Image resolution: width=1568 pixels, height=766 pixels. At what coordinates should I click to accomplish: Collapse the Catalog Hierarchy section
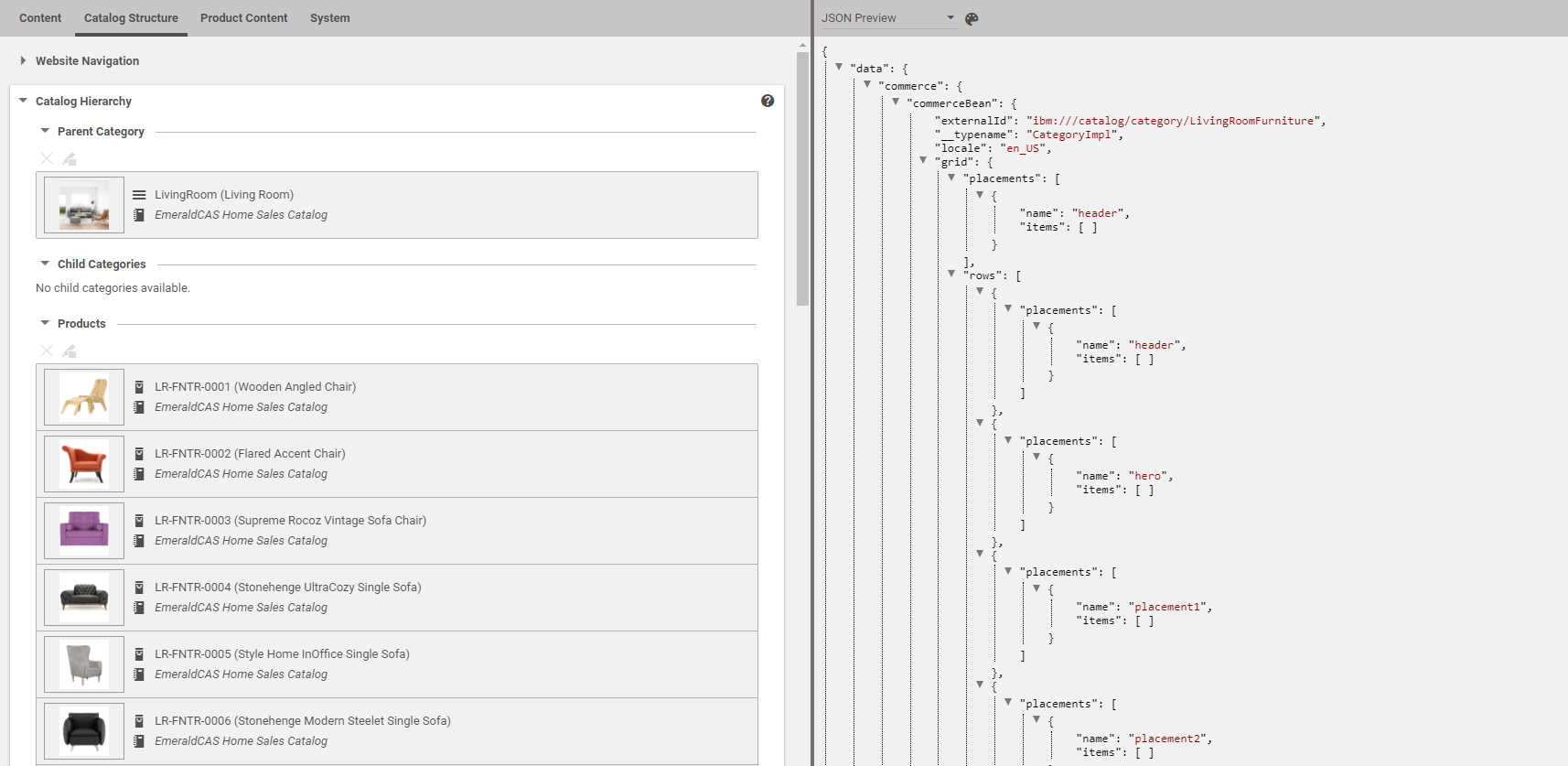click(x=23, y=101)
